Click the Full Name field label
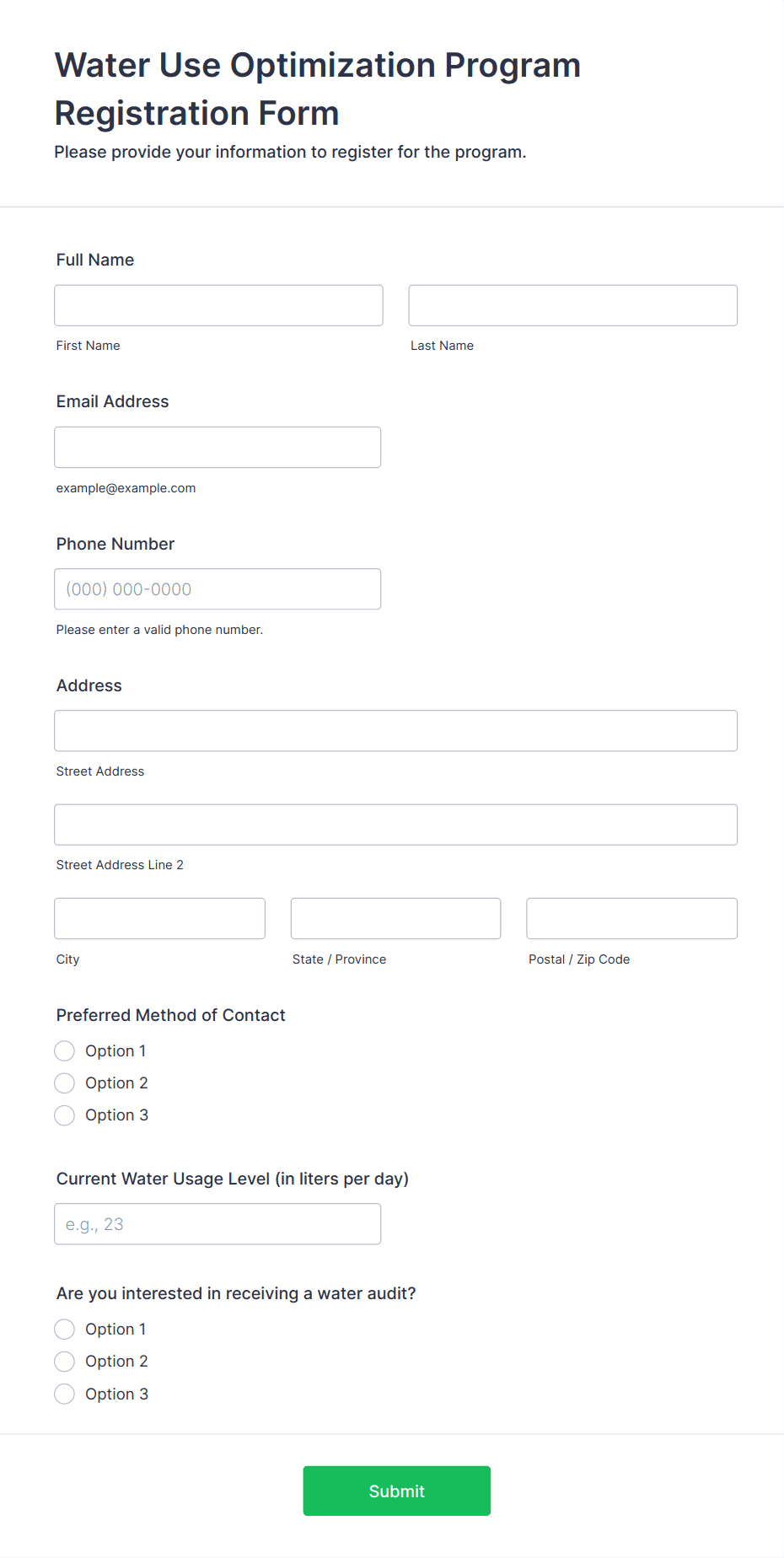Viewport: 784px width, 1558px height. pos(95,260)
